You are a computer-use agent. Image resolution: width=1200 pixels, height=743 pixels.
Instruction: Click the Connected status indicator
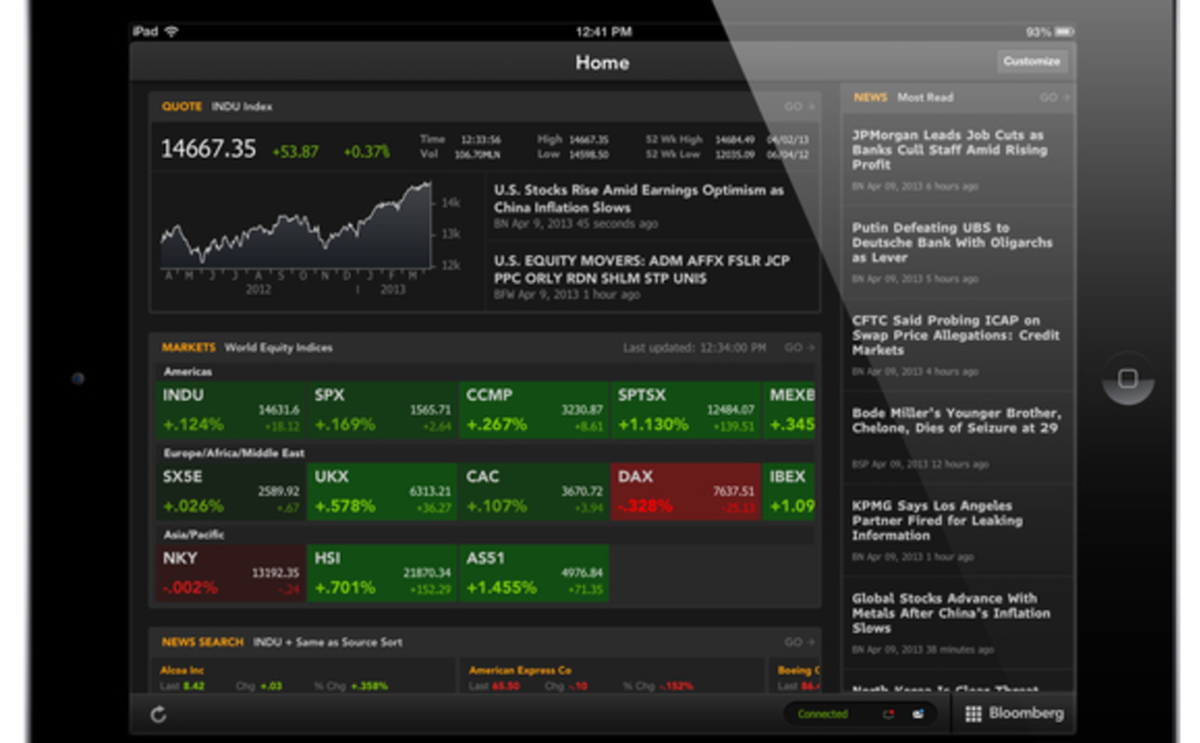(822, 714)
